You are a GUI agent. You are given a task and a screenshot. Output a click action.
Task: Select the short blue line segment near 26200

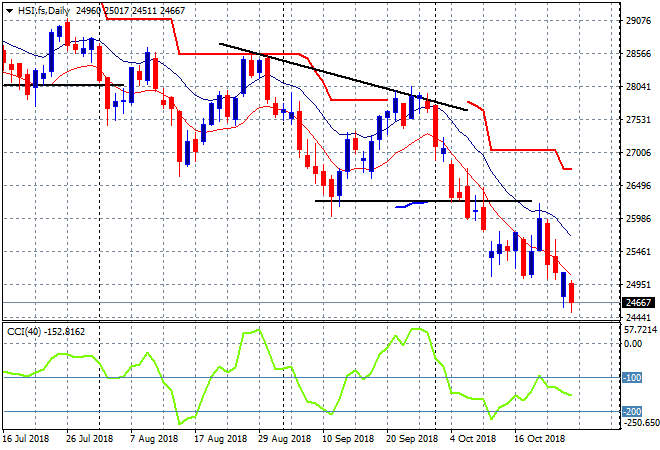(412, 205)
